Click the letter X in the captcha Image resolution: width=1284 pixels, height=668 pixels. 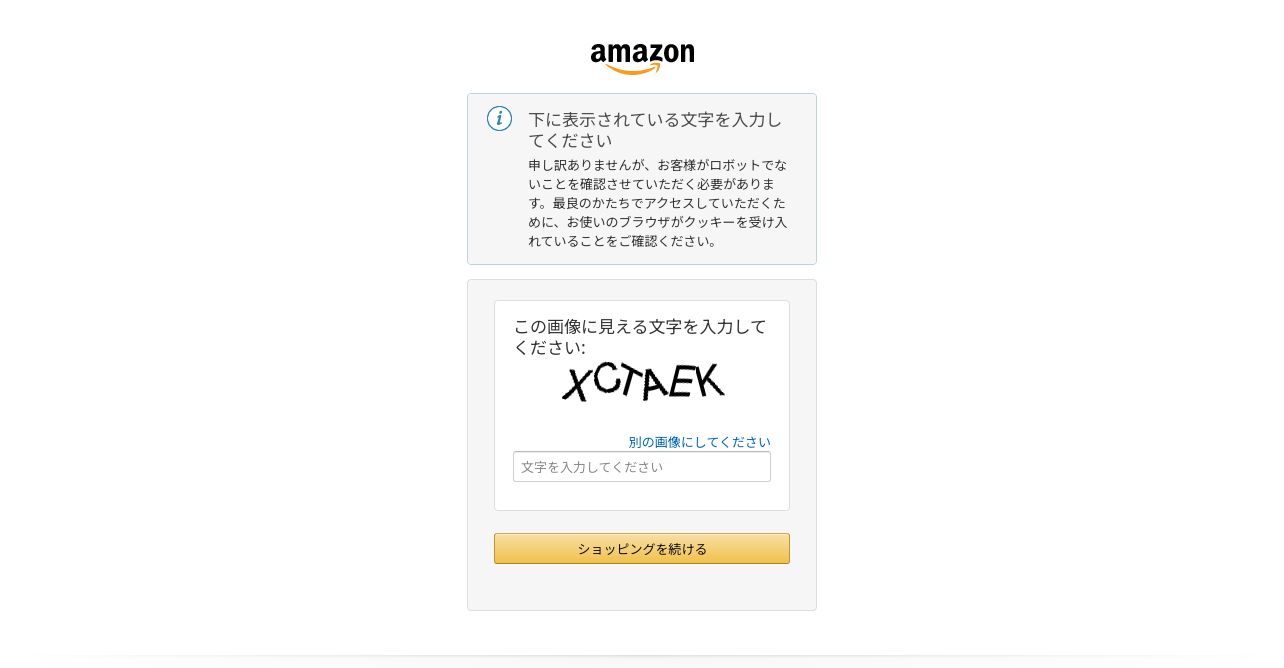tap(577, 383)
